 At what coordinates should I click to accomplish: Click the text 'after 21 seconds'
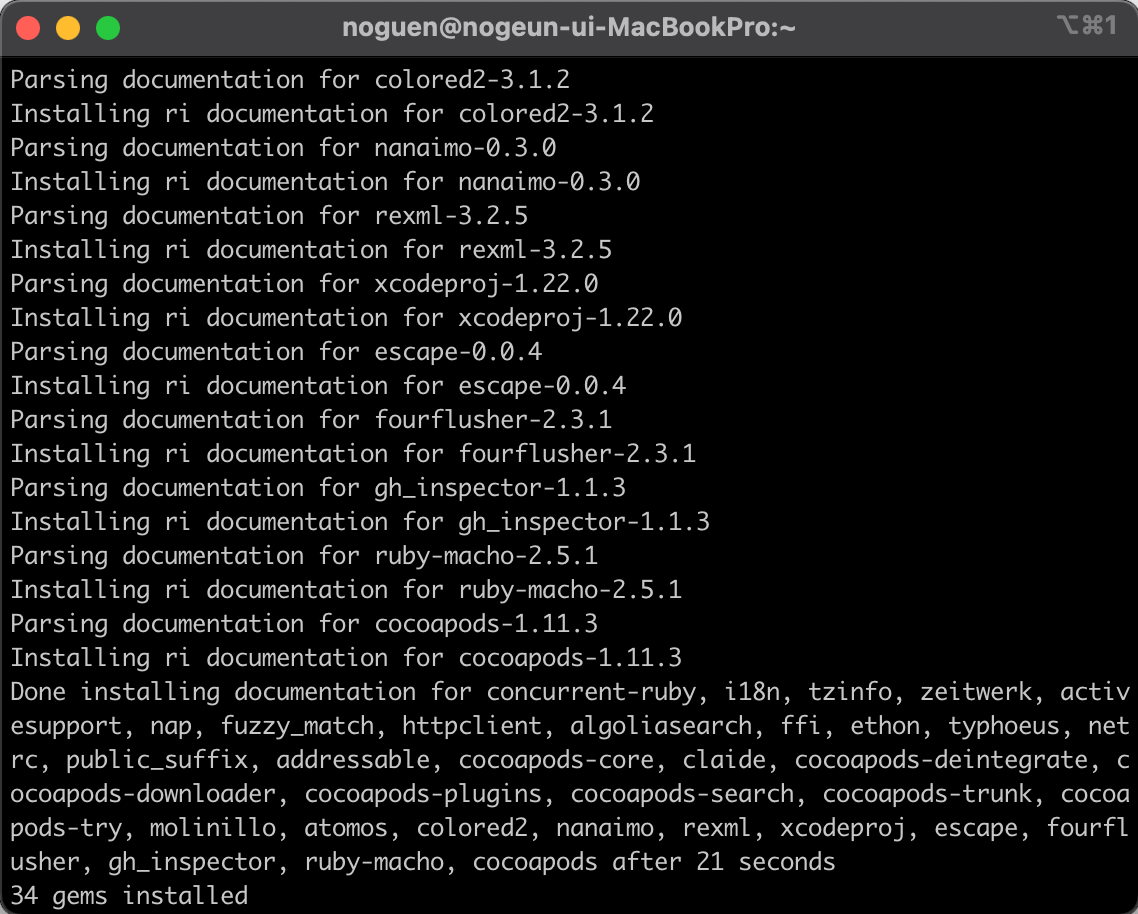(724, 862)
